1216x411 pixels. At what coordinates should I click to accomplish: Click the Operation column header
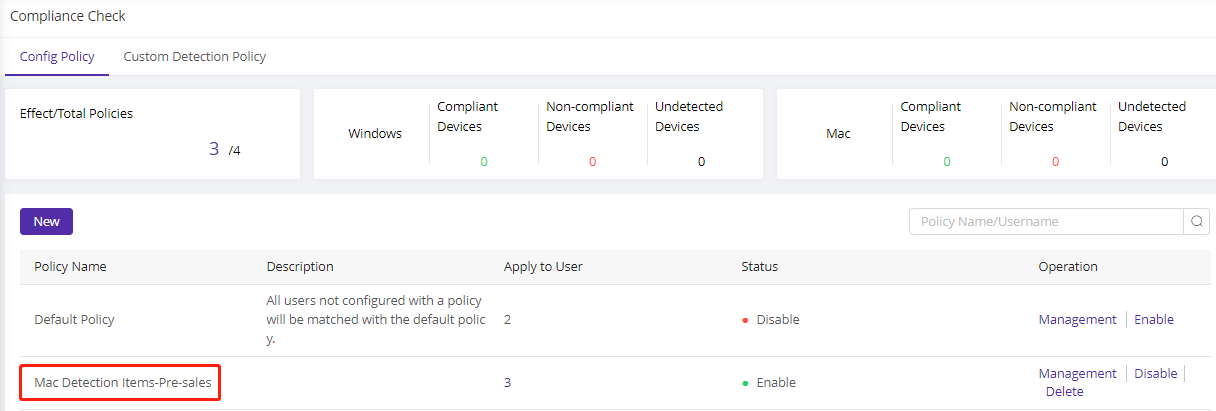point(1068,267)
